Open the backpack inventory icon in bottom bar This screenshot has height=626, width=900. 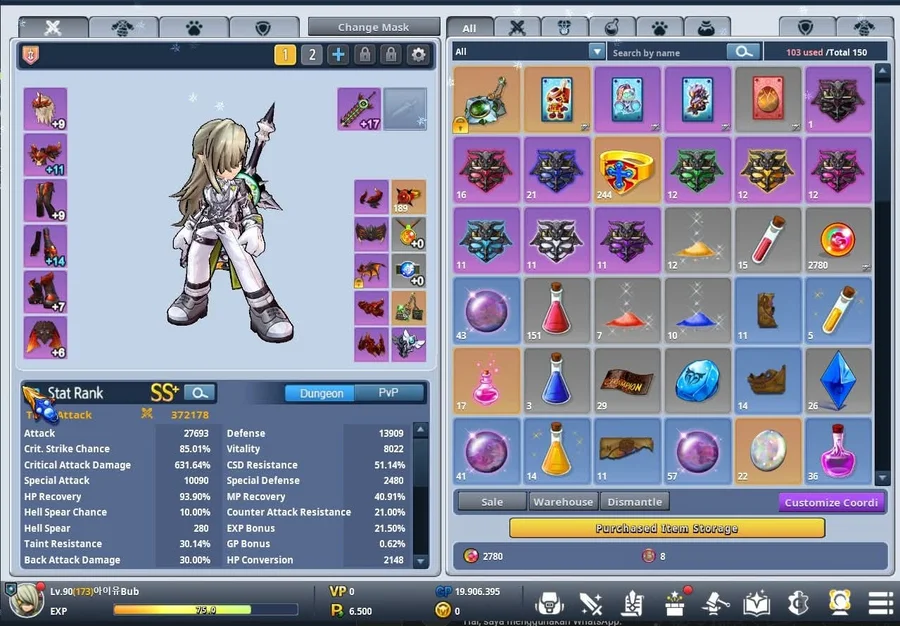pos(549,602)
